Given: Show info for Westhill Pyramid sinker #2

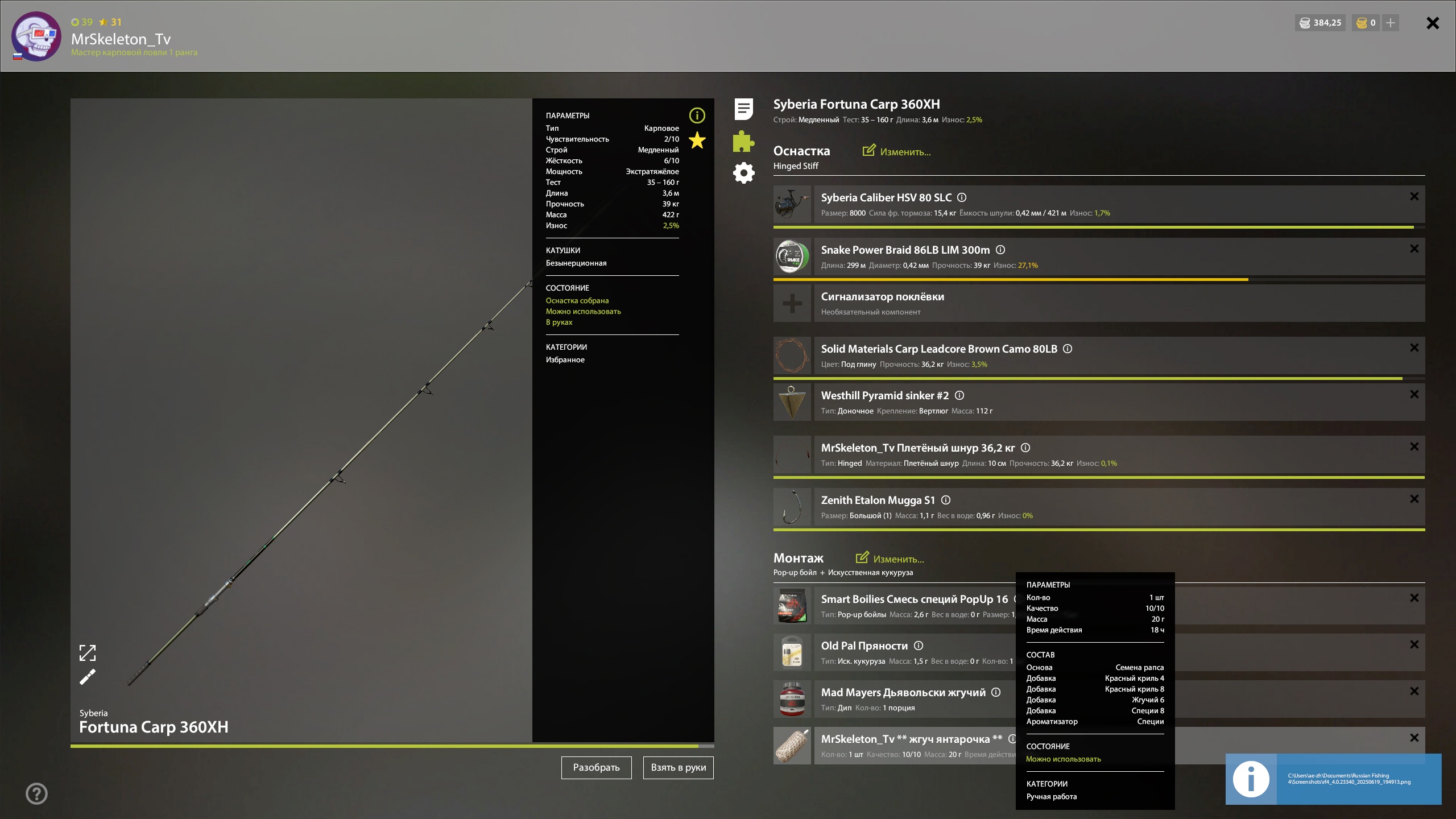Looking at the screenshot, I should pos(959,395).
